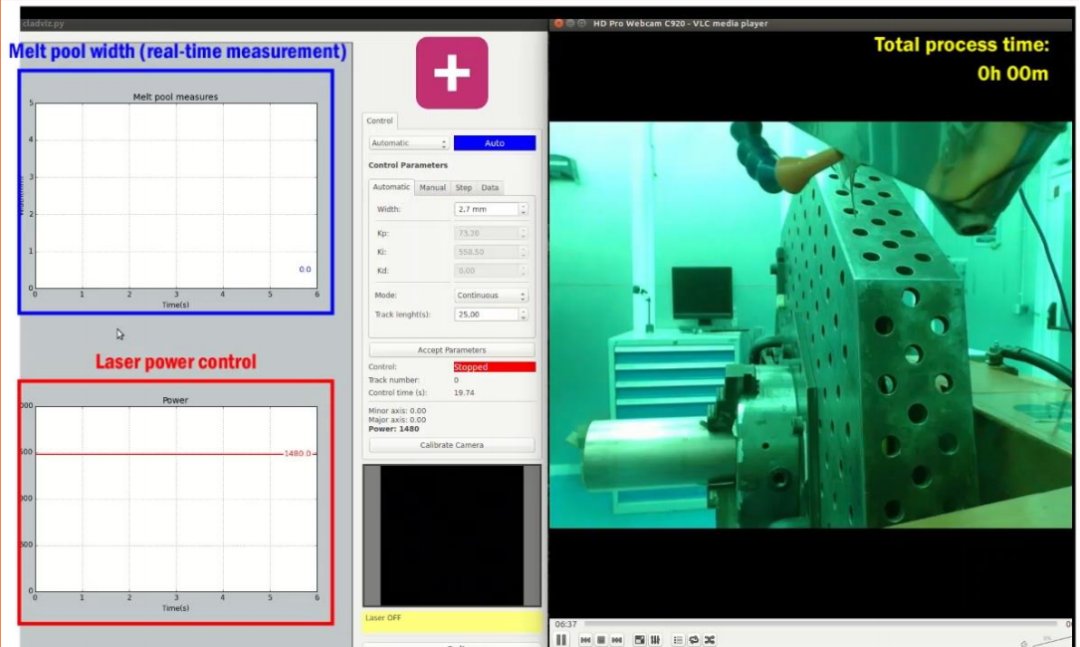Click VLC next track button
This screenshot has height=647, width=1080.
617,640
